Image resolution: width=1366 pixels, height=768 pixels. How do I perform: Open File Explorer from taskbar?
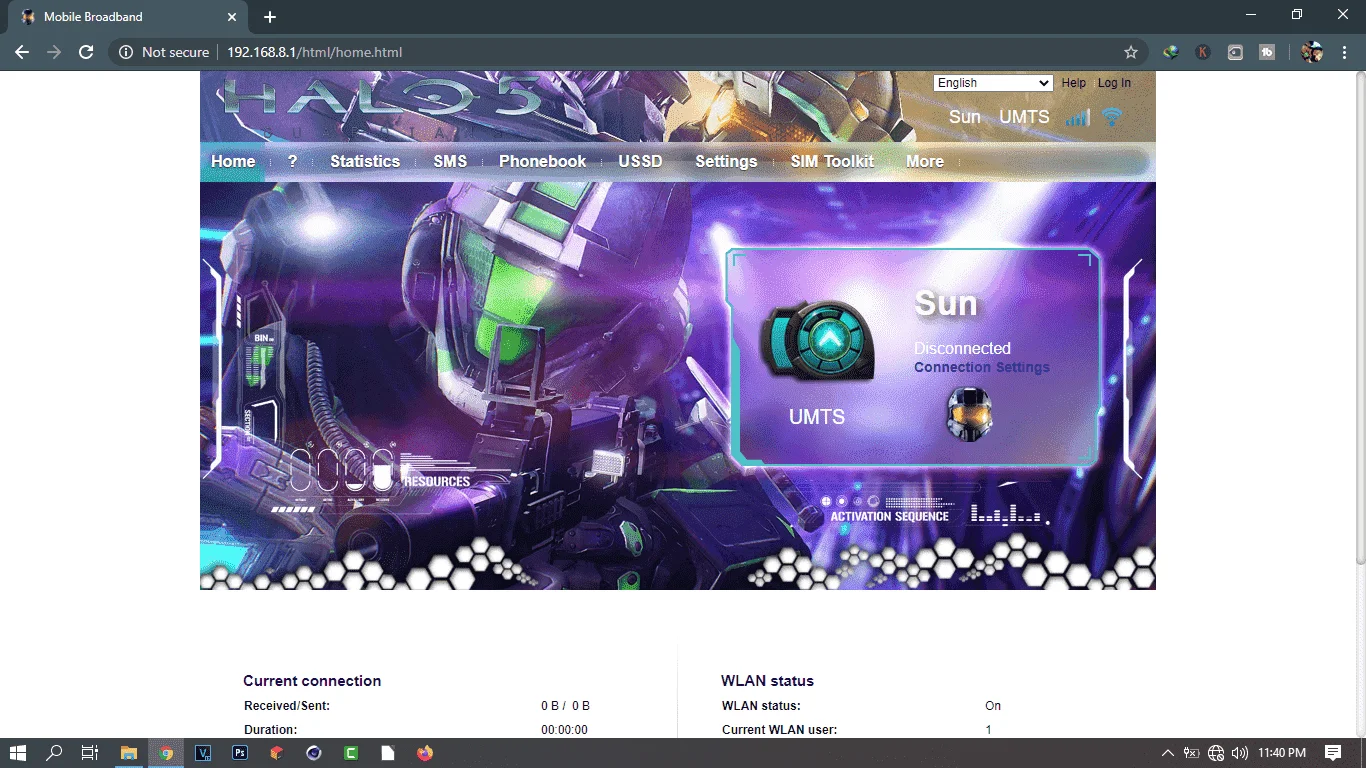(x=129, y=753)
